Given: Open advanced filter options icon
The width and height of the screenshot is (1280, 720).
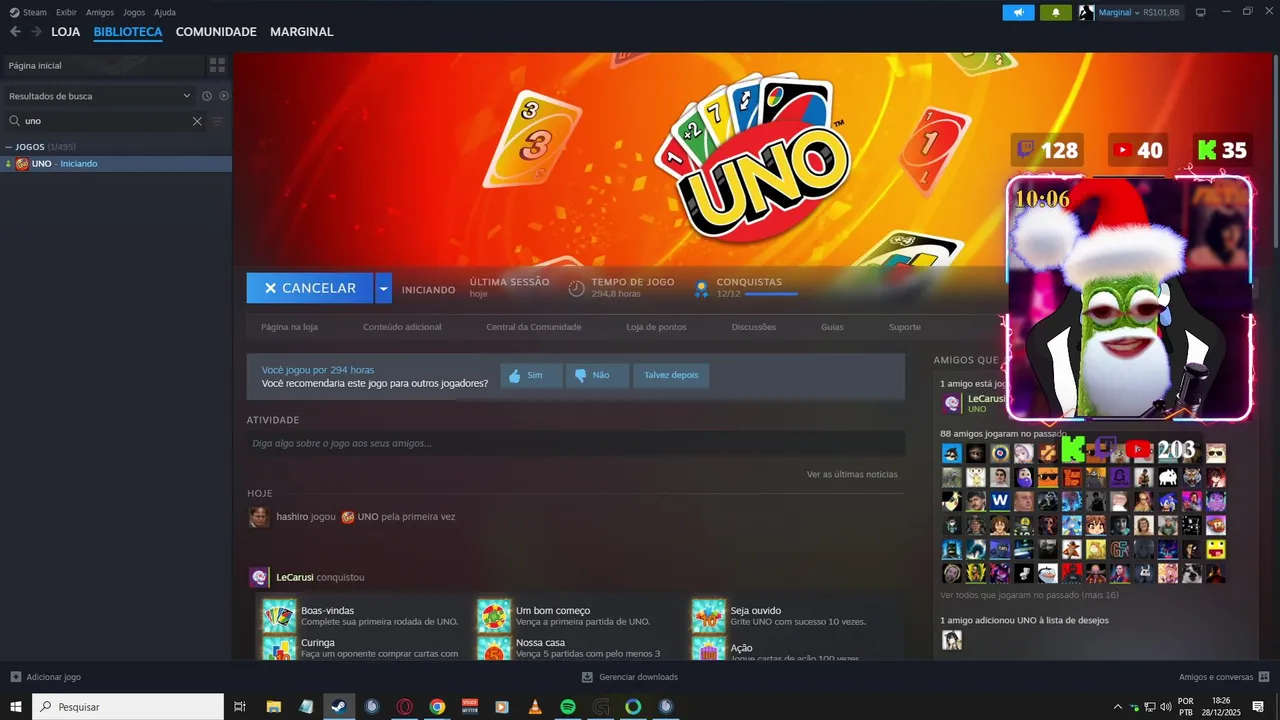Looking at the screenshot, I should [217, 121].
